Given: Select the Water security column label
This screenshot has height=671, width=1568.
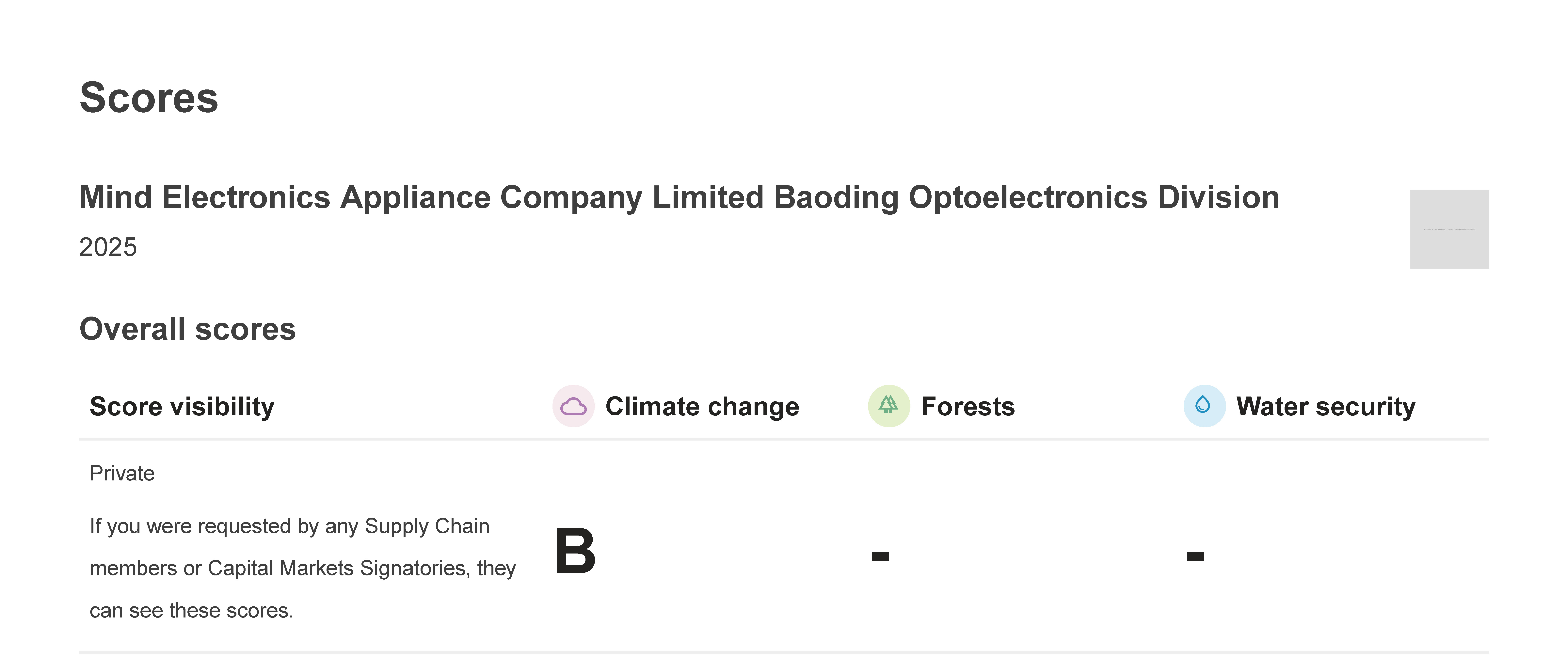Looking at the screenshot, I should coord(1326,406).
